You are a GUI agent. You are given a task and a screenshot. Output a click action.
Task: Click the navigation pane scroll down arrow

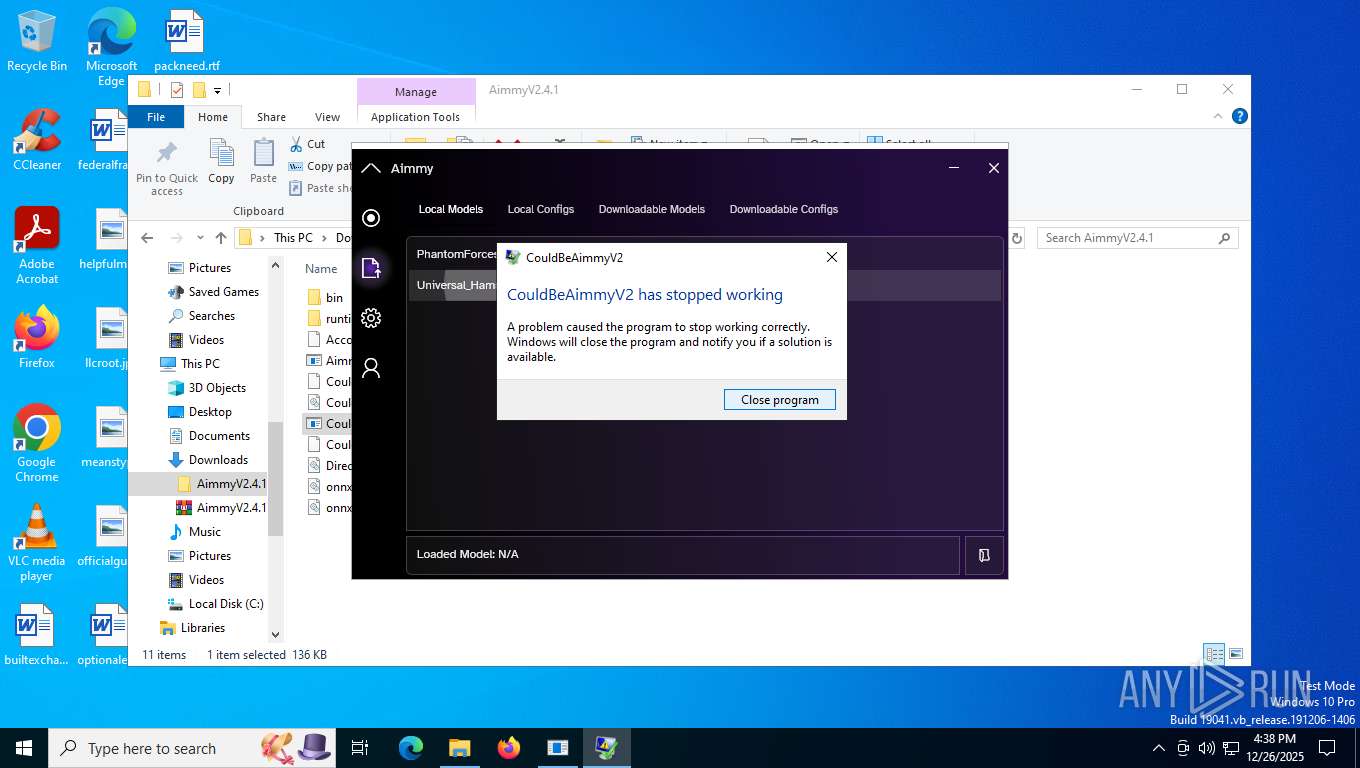tap(276, 634)
